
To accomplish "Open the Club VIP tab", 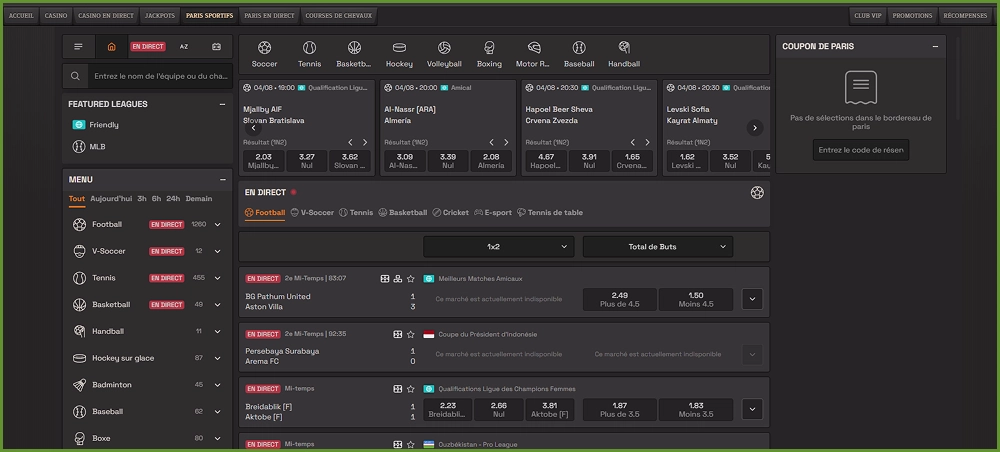I will [868, 16].
